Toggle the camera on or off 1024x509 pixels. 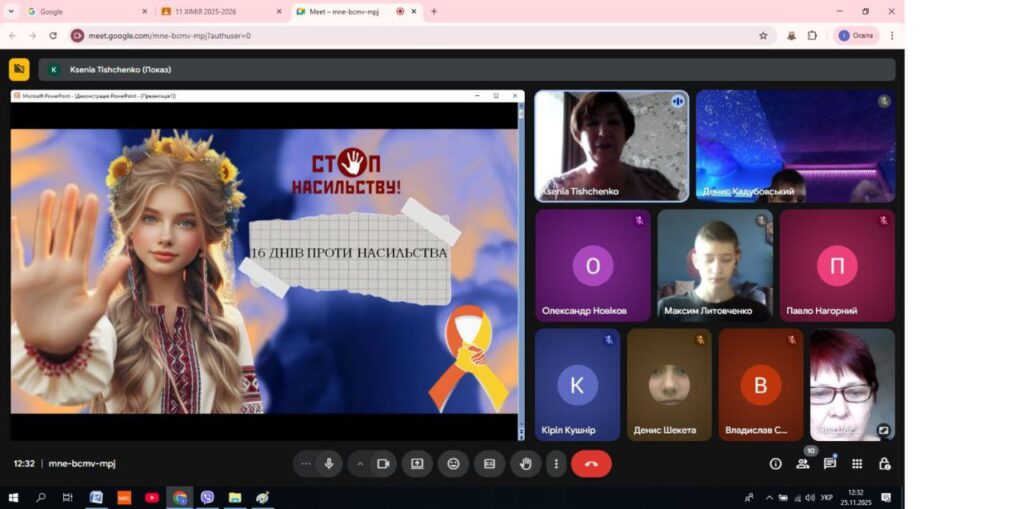pos(382,464)
